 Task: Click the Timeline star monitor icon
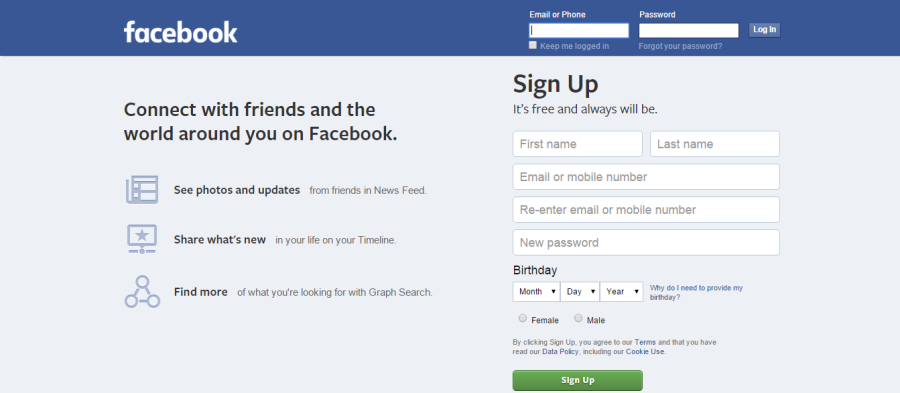[x=142, y=239]
